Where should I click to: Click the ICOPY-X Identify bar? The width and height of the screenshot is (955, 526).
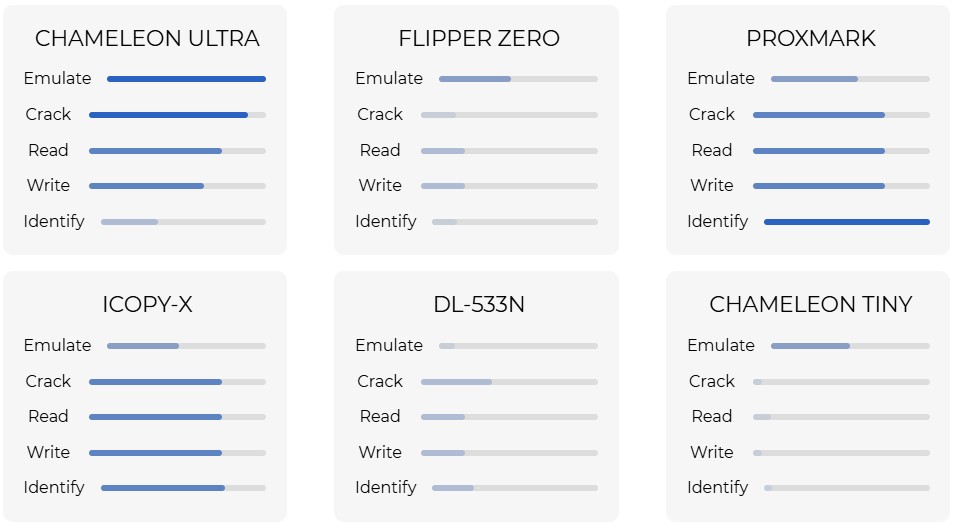183,488
